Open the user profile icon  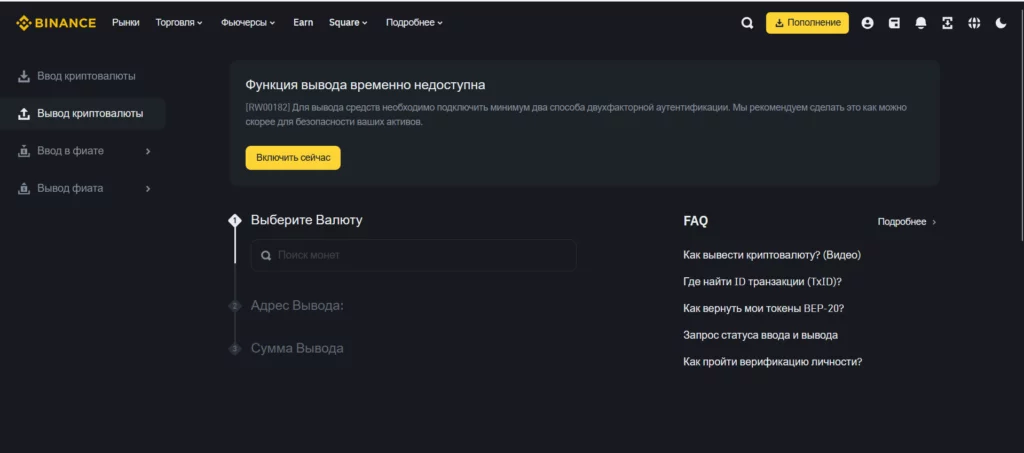pyautogui.click(x=867, y=23)
